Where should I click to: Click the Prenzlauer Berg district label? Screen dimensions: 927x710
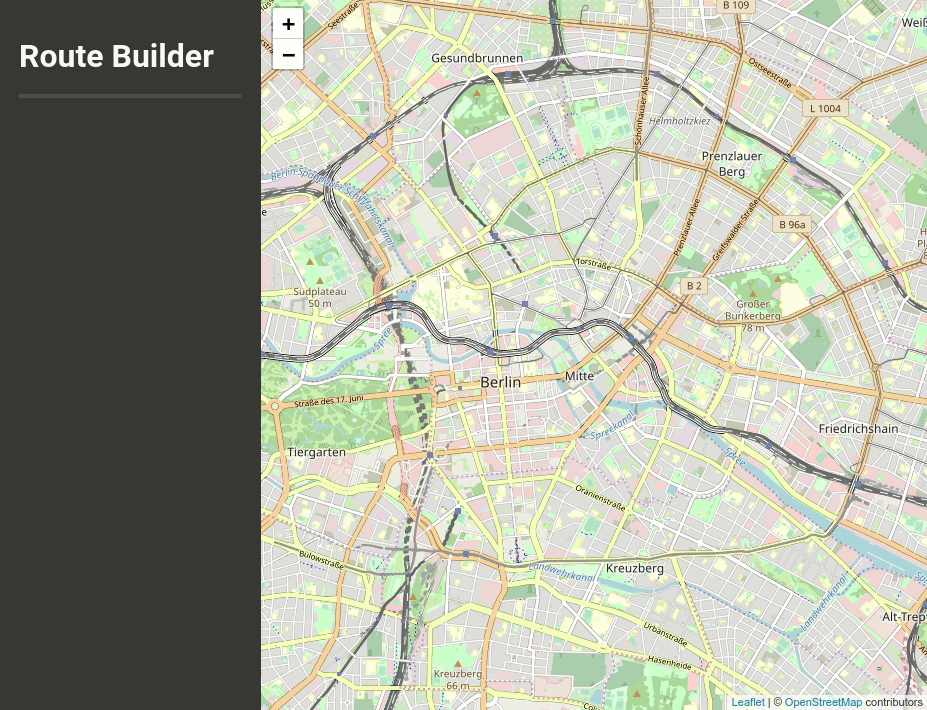click(x=731, y=164)
